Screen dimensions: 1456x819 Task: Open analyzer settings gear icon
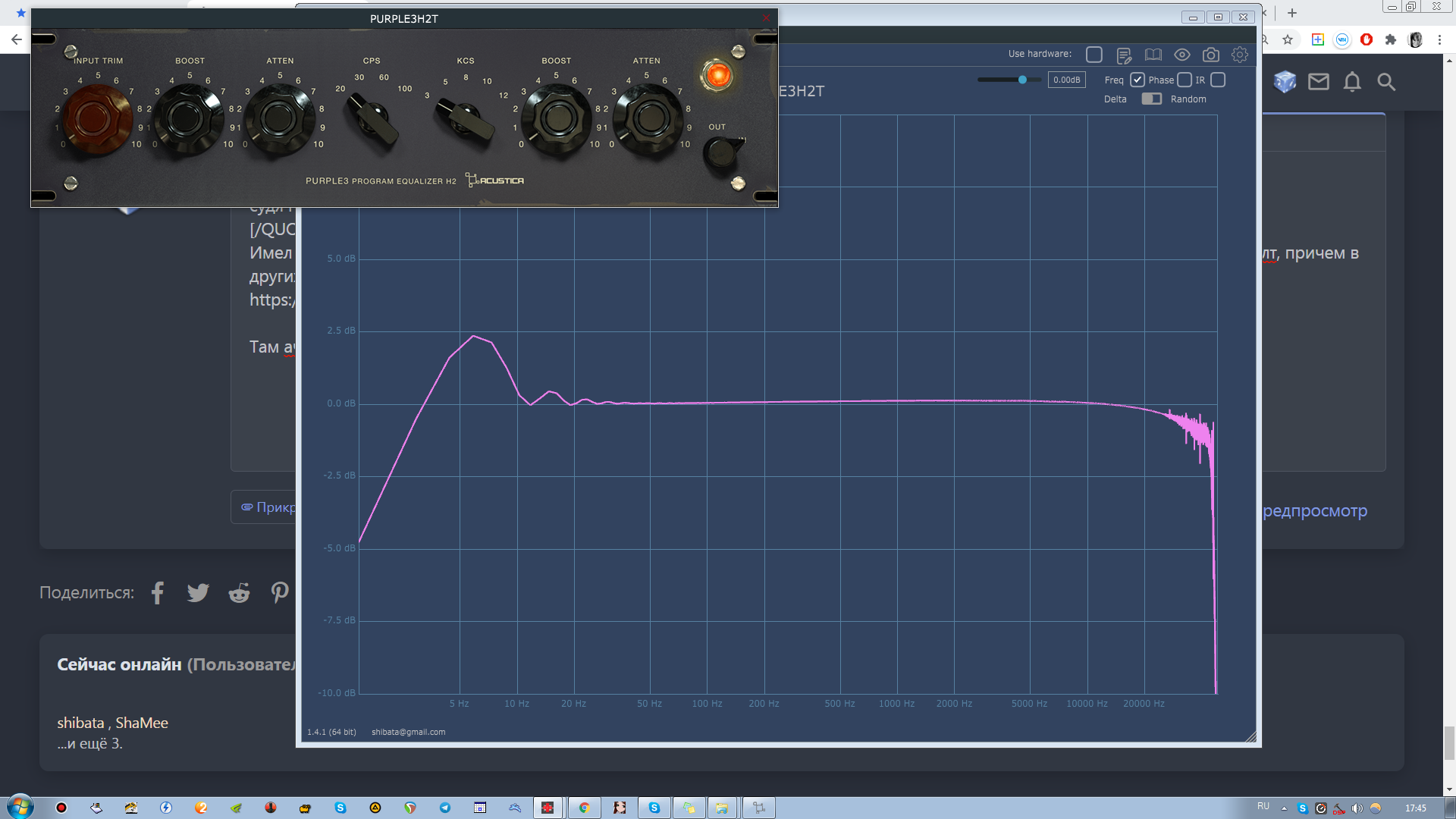(x=1240, y=55)
